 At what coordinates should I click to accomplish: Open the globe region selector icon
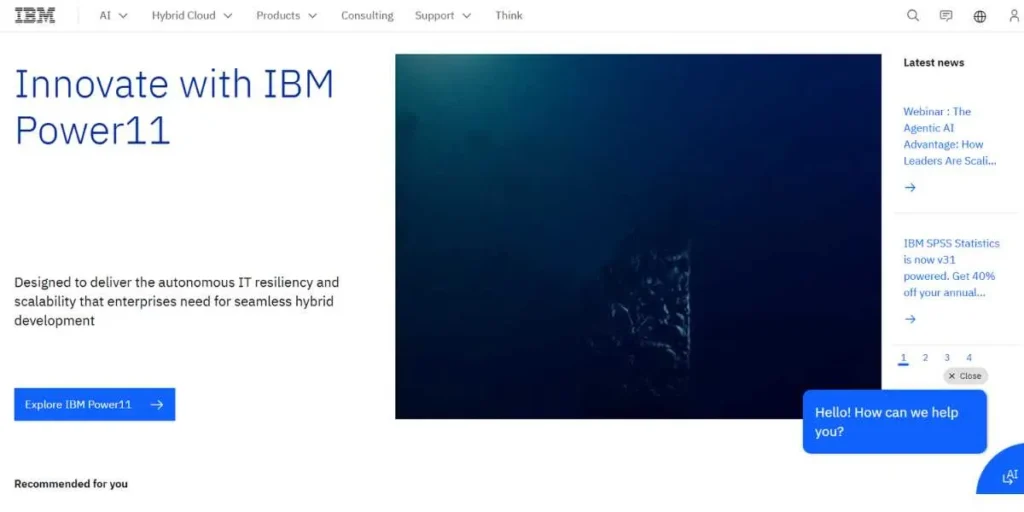point(980,16)
